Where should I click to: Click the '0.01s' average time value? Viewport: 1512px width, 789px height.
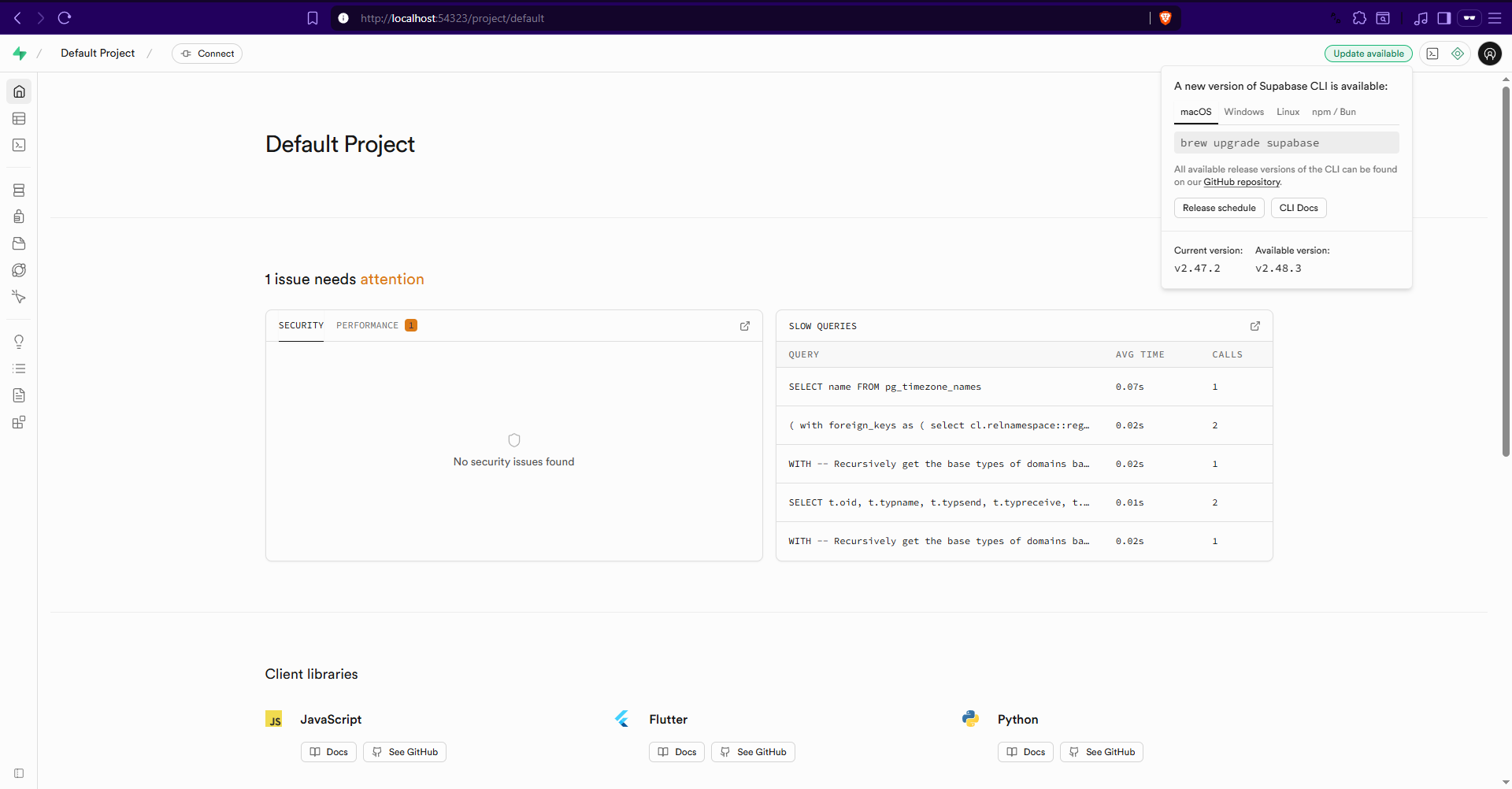pyautogui.click(x=1129, y=503)
